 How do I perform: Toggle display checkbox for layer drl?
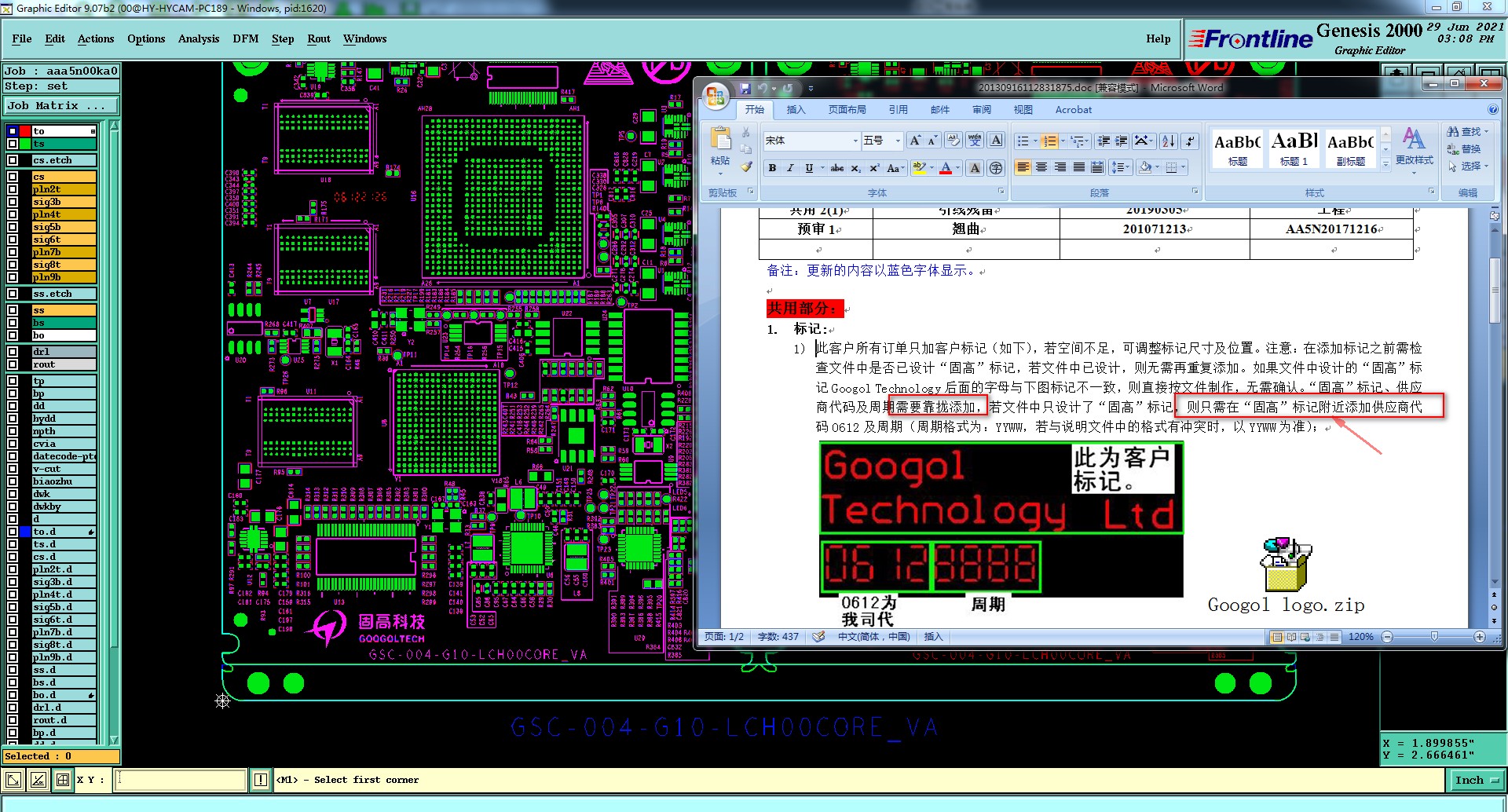pos(13,352)
